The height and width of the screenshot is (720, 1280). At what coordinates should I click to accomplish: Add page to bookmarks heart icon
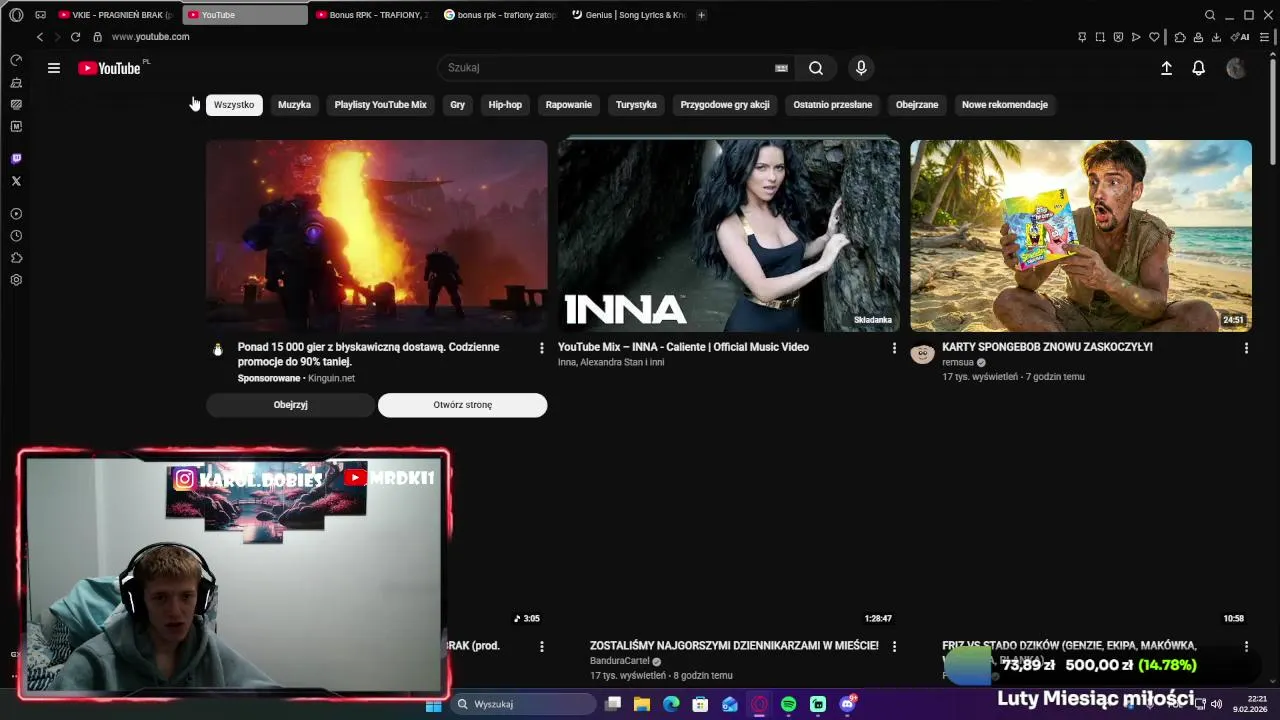(1154, 37)
